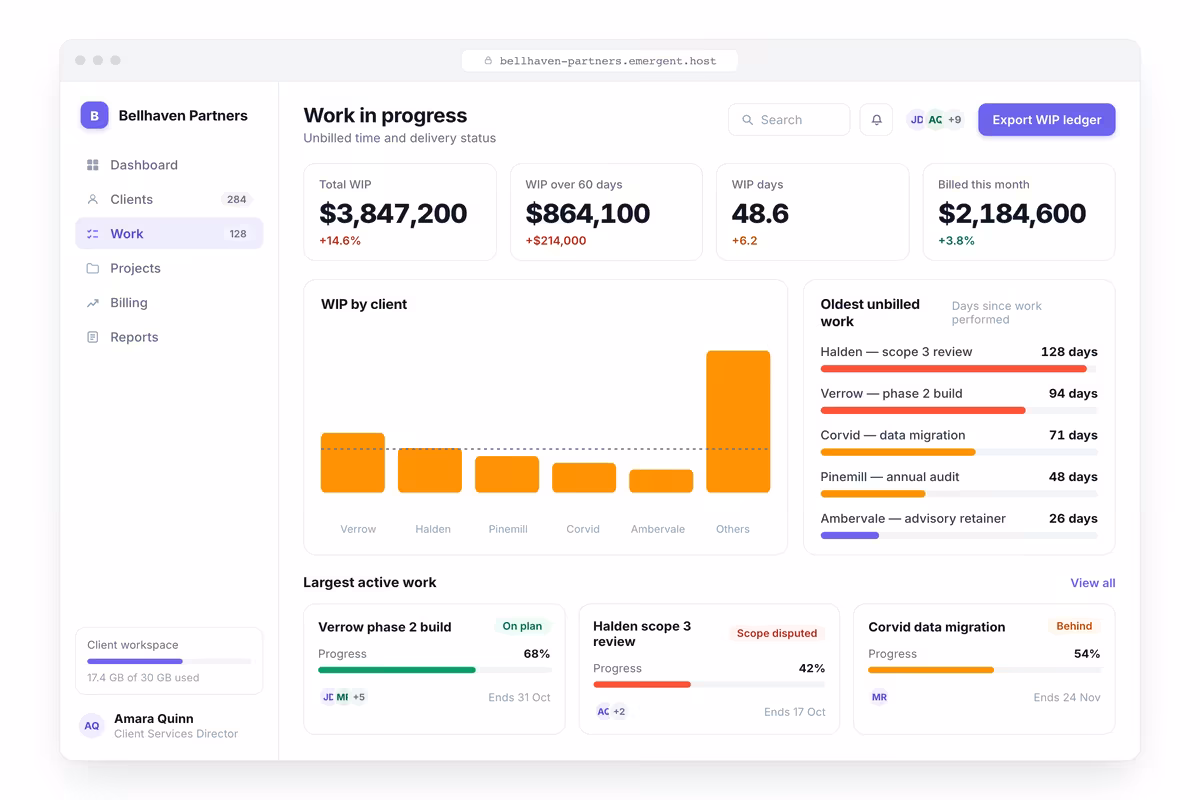Go to Dashboard in sidebar
Screen dimensions: 1200x800
(x=169, y=165)
